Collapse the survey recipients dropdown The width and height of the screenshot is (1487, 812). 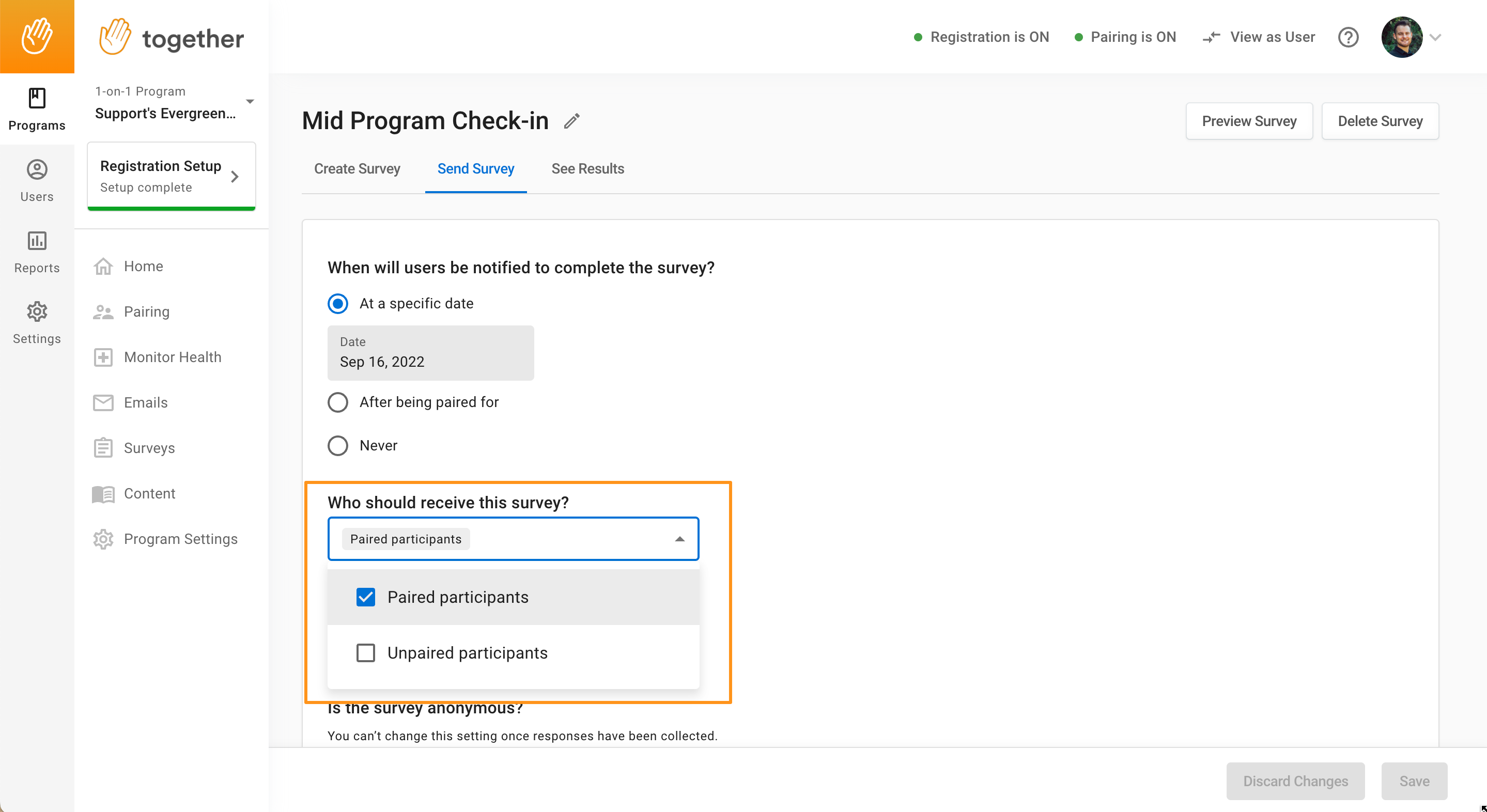679,539
